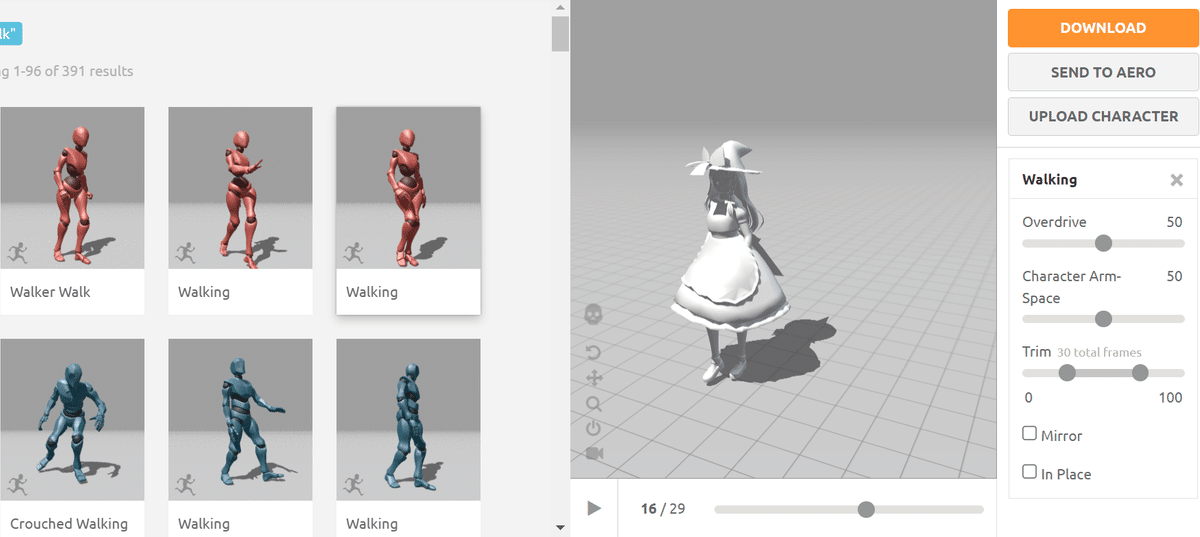1200x537 pixels.
Task: Close the Walking settings panel
Action: click(1177, 180)
